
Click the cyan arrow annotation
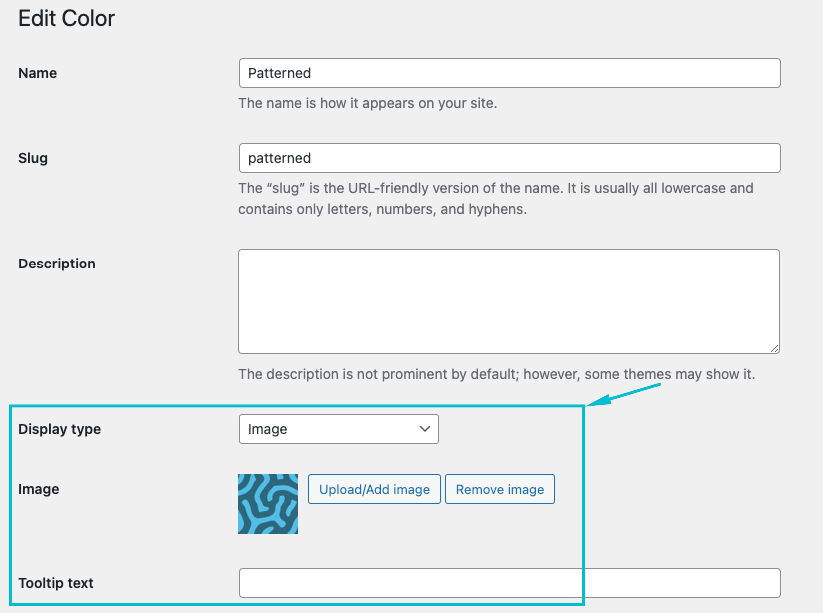[x=625, y=394]
